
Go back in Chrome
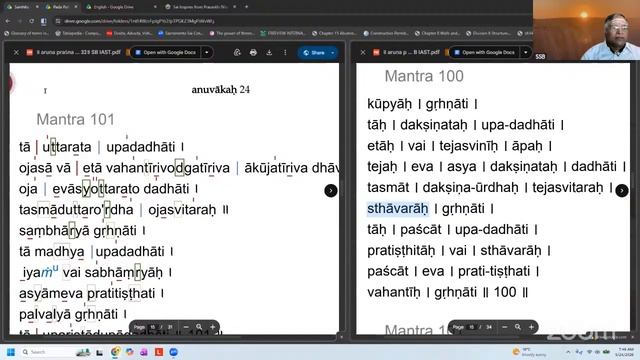(8, 21)
